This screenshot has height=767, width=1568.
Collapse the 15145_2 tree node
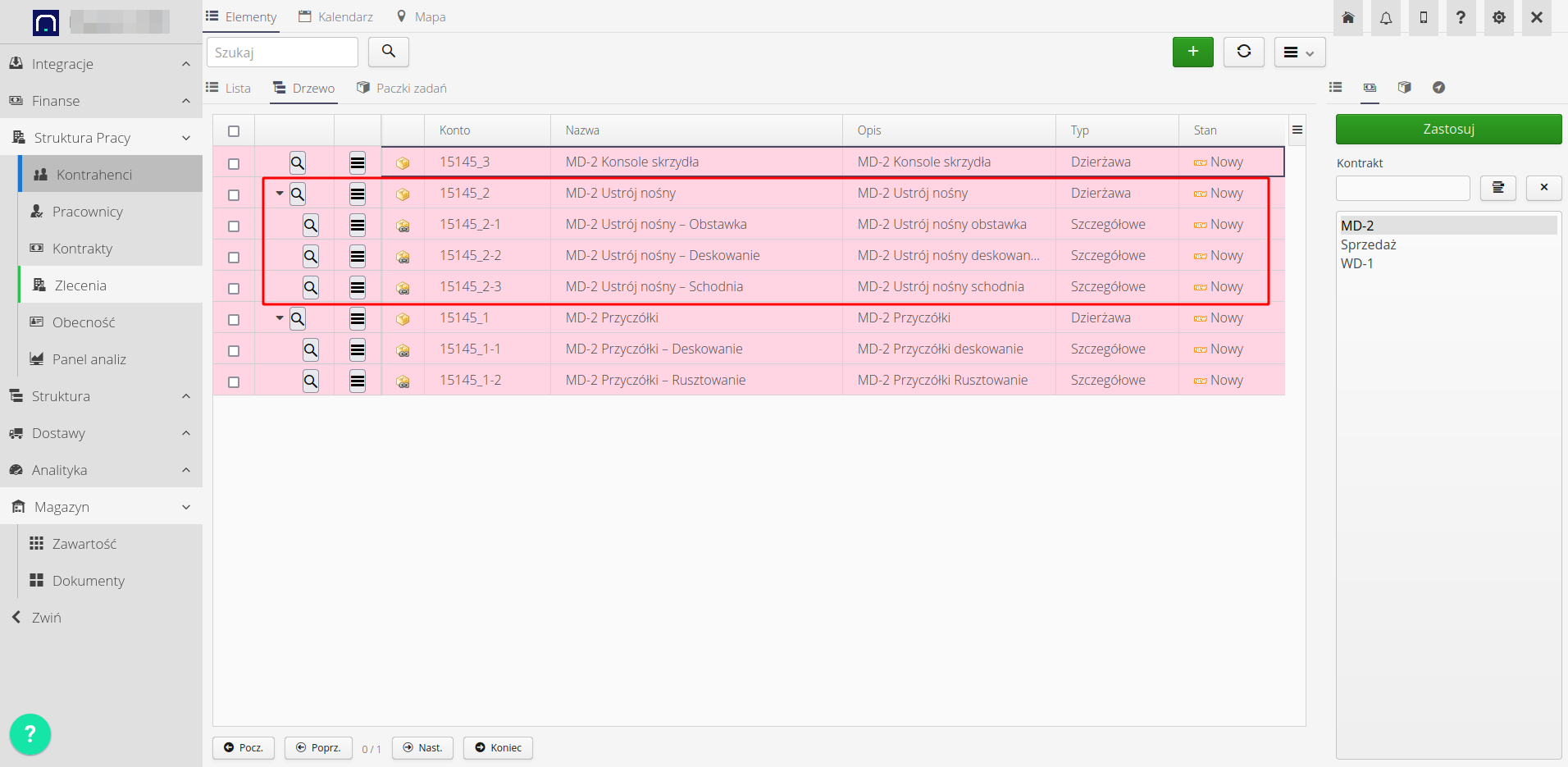coord(280,194)
